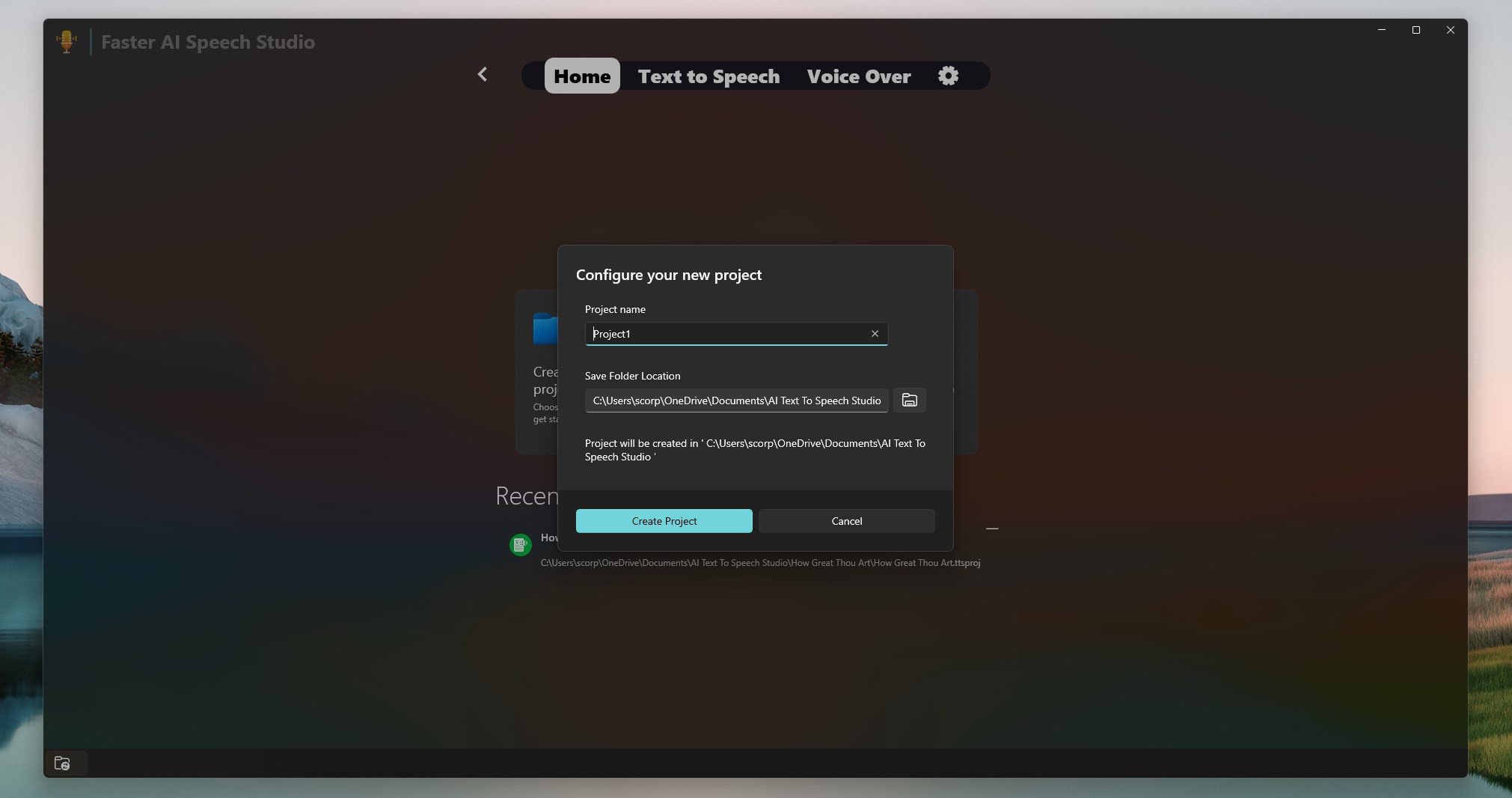Open the settings gear
The height and width of the screenshot is (798, 1512).
(947, 76)
